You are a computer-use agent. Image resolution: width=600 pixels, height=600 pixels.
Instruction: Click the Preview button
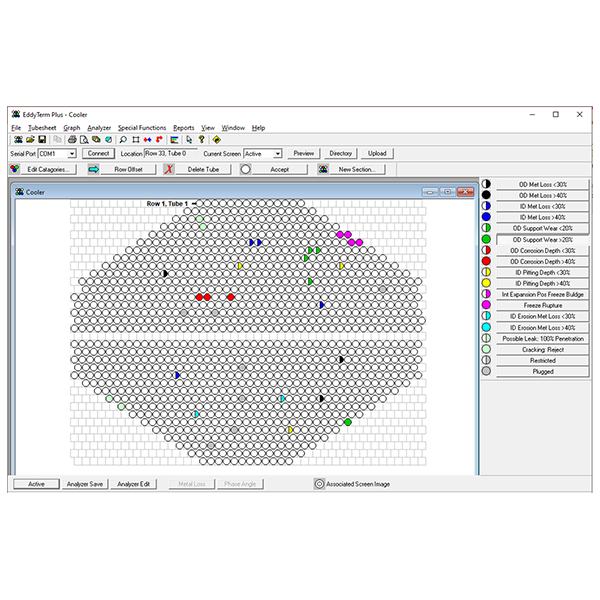[303, 153]
